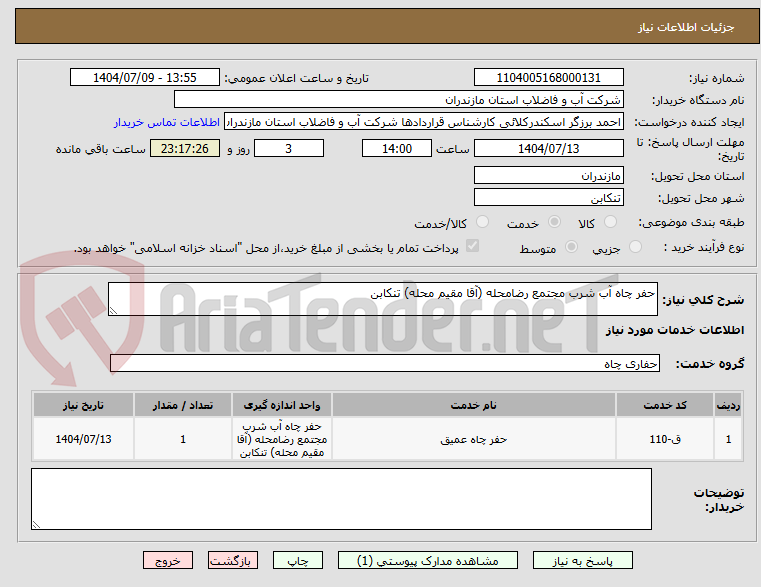
Task: Click the شماره نیاز number field
Action: point(548,78)
